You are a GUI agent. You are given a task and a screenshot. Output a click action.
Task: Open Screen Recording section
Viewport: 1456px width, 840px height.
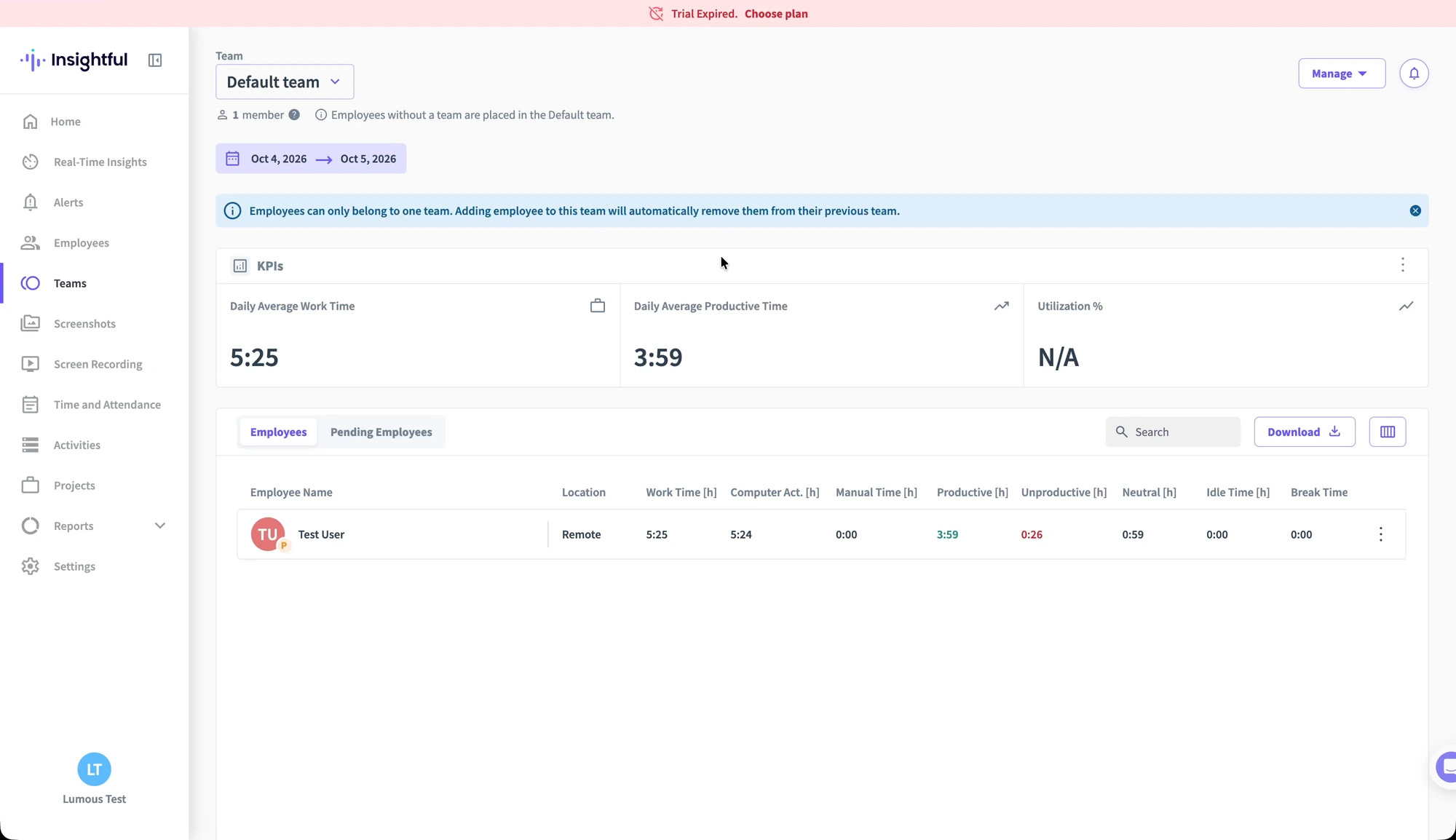point(98,364)
